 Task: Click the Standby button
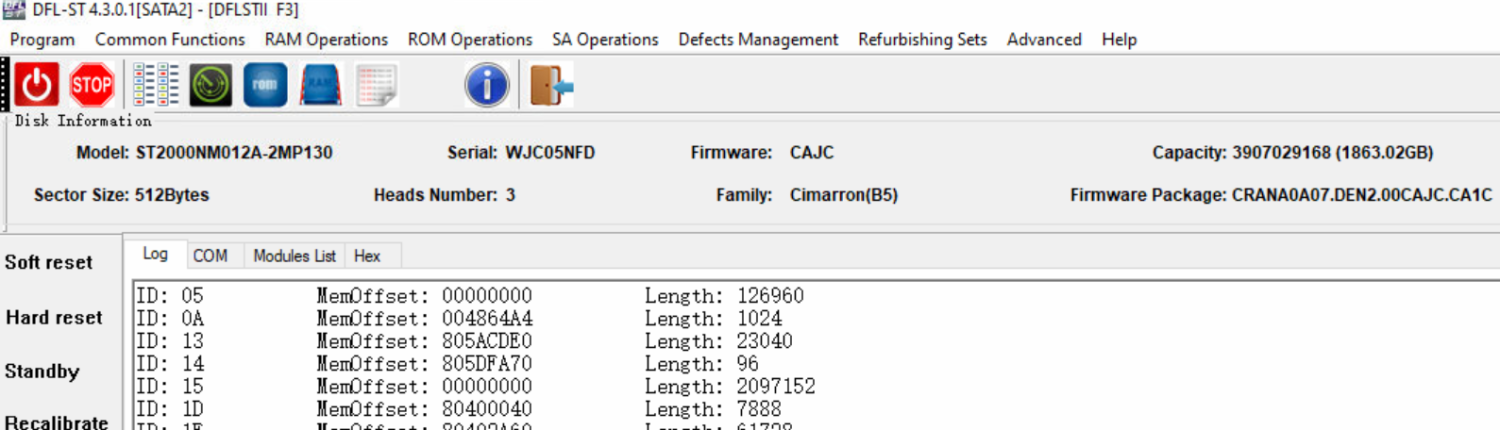42,372
